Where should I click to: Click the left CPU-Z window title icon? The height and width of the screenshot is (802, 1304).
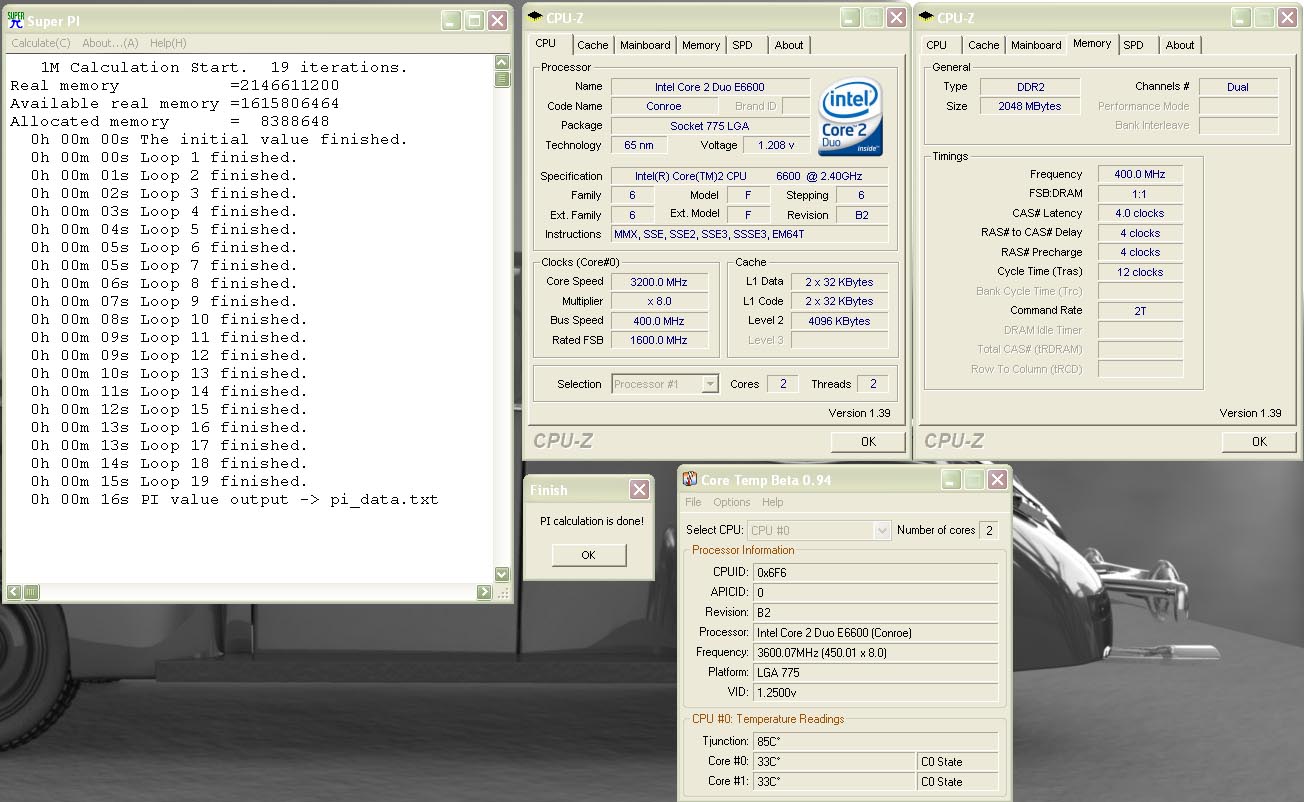pos(536,18)
